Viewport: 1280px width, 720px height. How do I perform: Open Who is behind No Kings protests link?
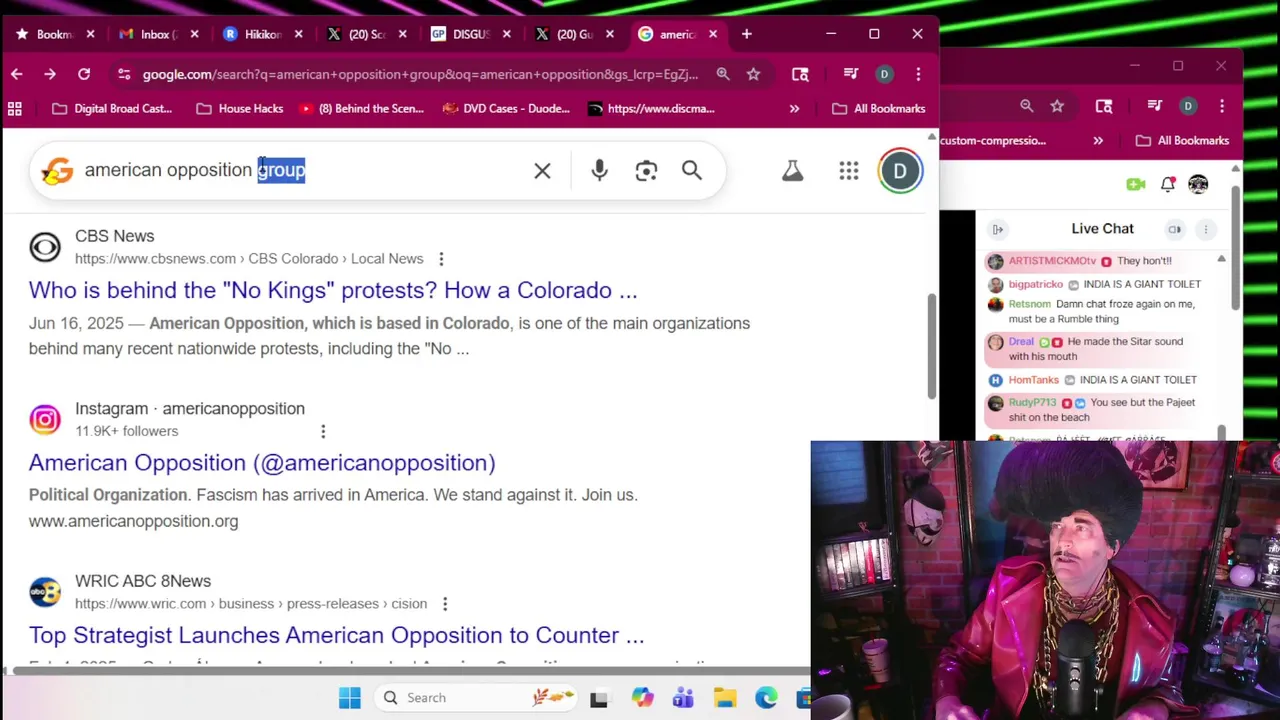[x=333, y=290]
